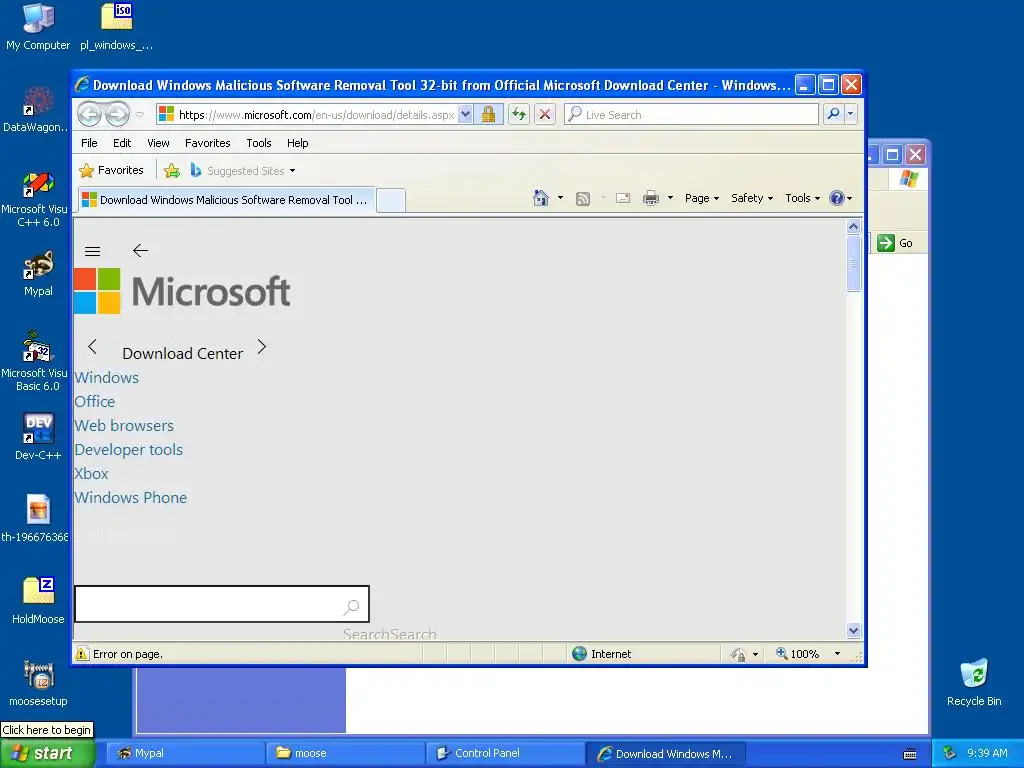Viewport: 1024px width, 768px height.
Task: Expand the address bar history dropdown
Action: [465, 115]
